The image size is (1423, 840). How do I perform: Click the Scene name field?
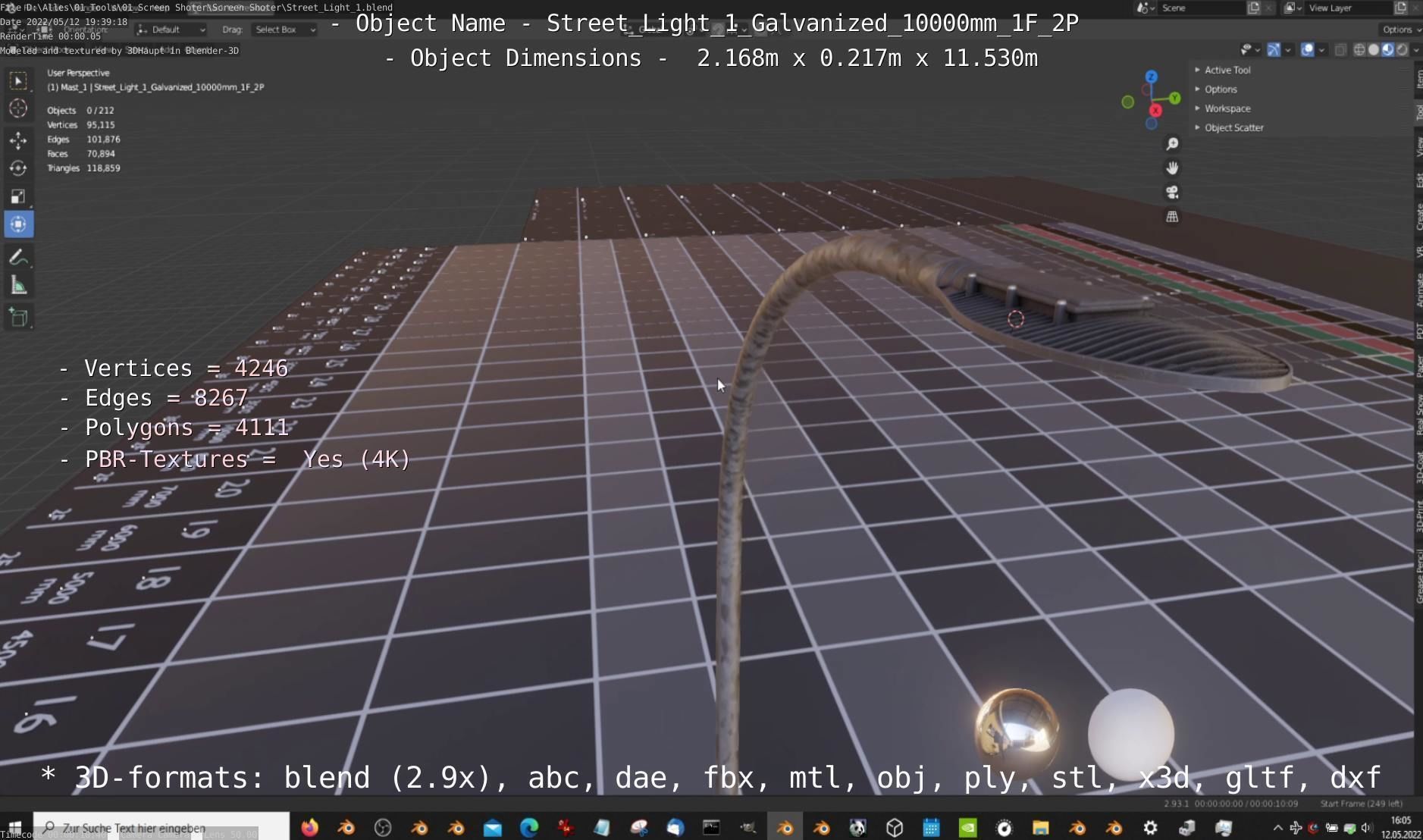pos(1203,8)
